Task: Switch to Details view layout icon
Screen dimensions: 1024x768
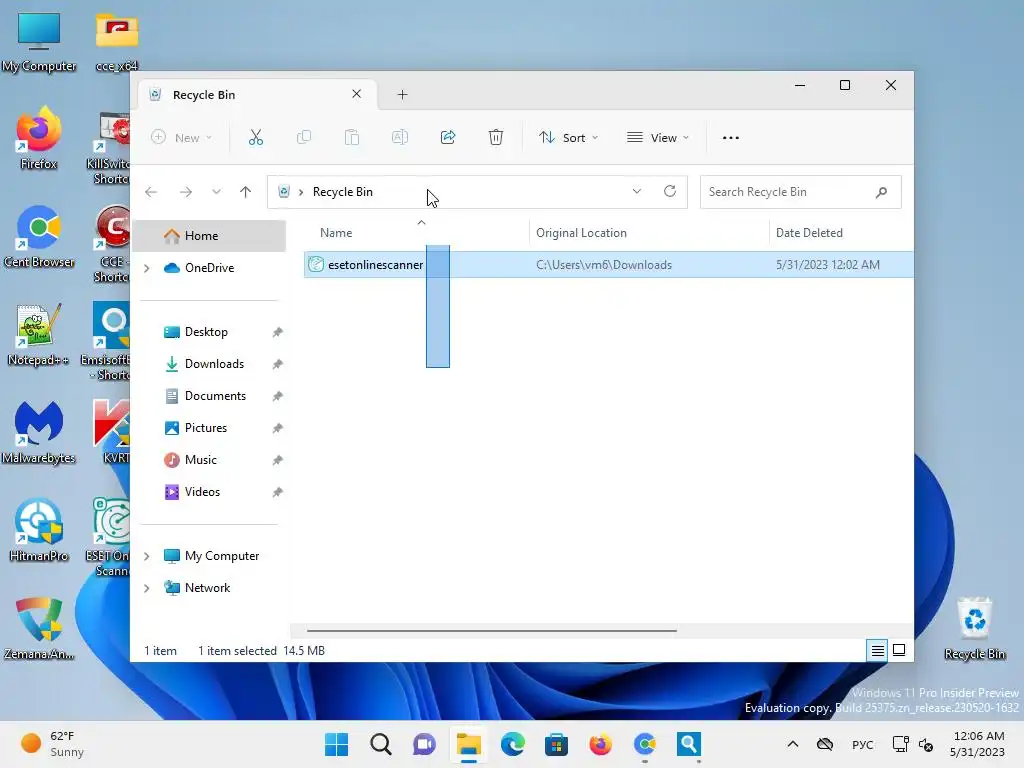Action: point(878,650)
